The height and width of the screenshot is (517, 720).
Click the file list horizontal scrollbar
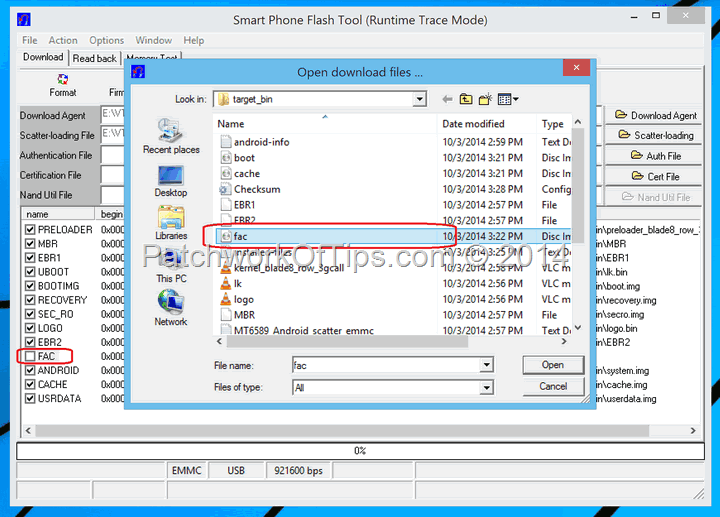tap(348, 341)
